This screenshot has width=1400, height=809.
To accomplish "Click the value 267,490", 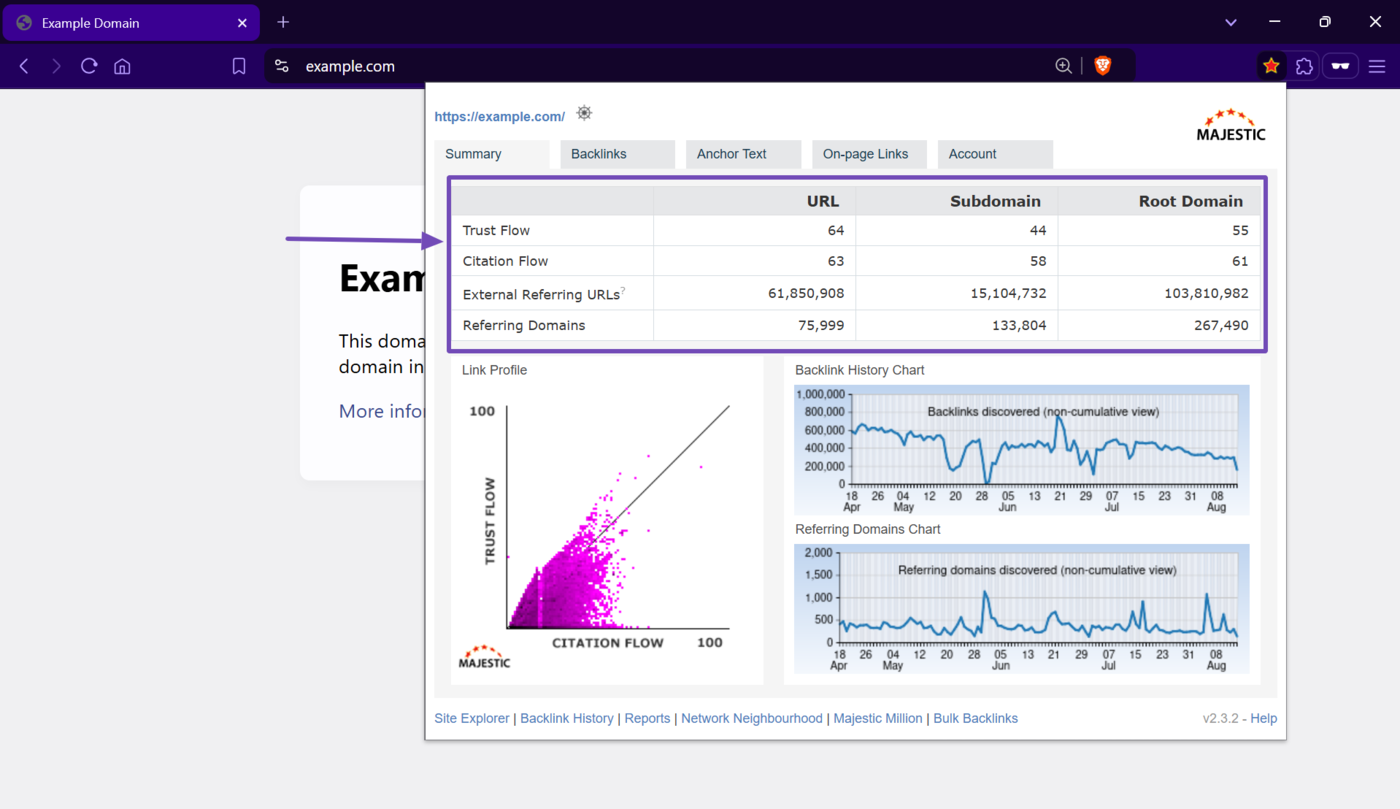I will 1221,325.
